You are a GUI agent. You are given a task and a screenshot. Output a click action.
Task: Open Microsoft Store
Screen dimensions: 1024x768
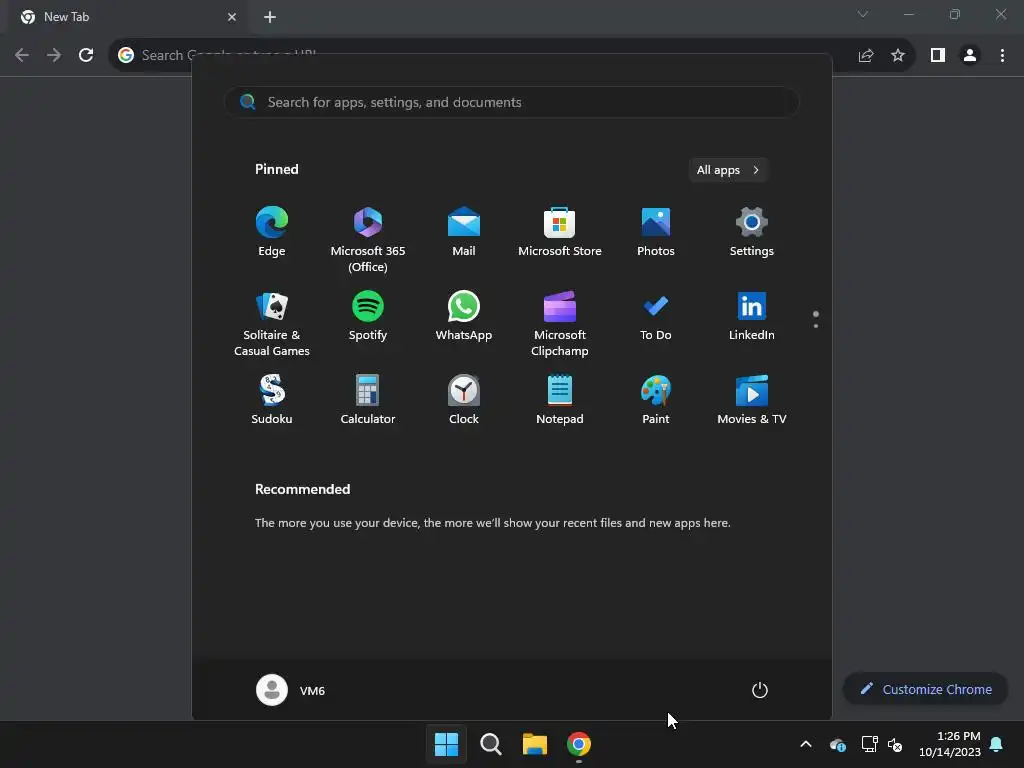(x=560, y=232)
